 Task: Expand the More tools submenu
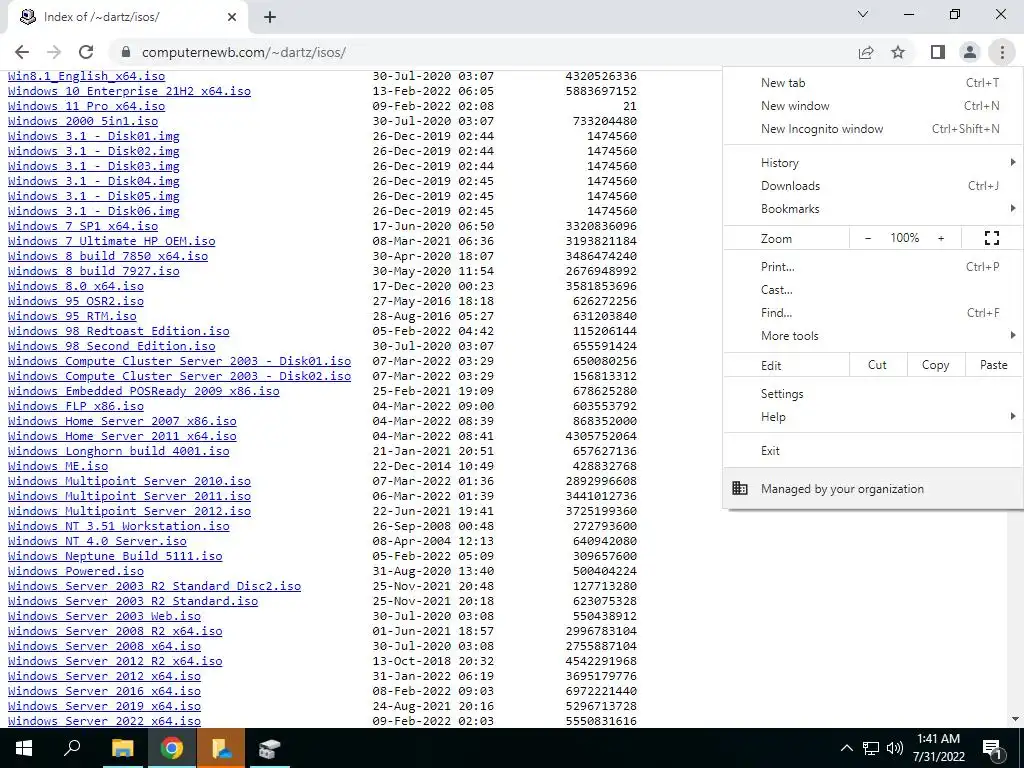(x=873, y=336)
